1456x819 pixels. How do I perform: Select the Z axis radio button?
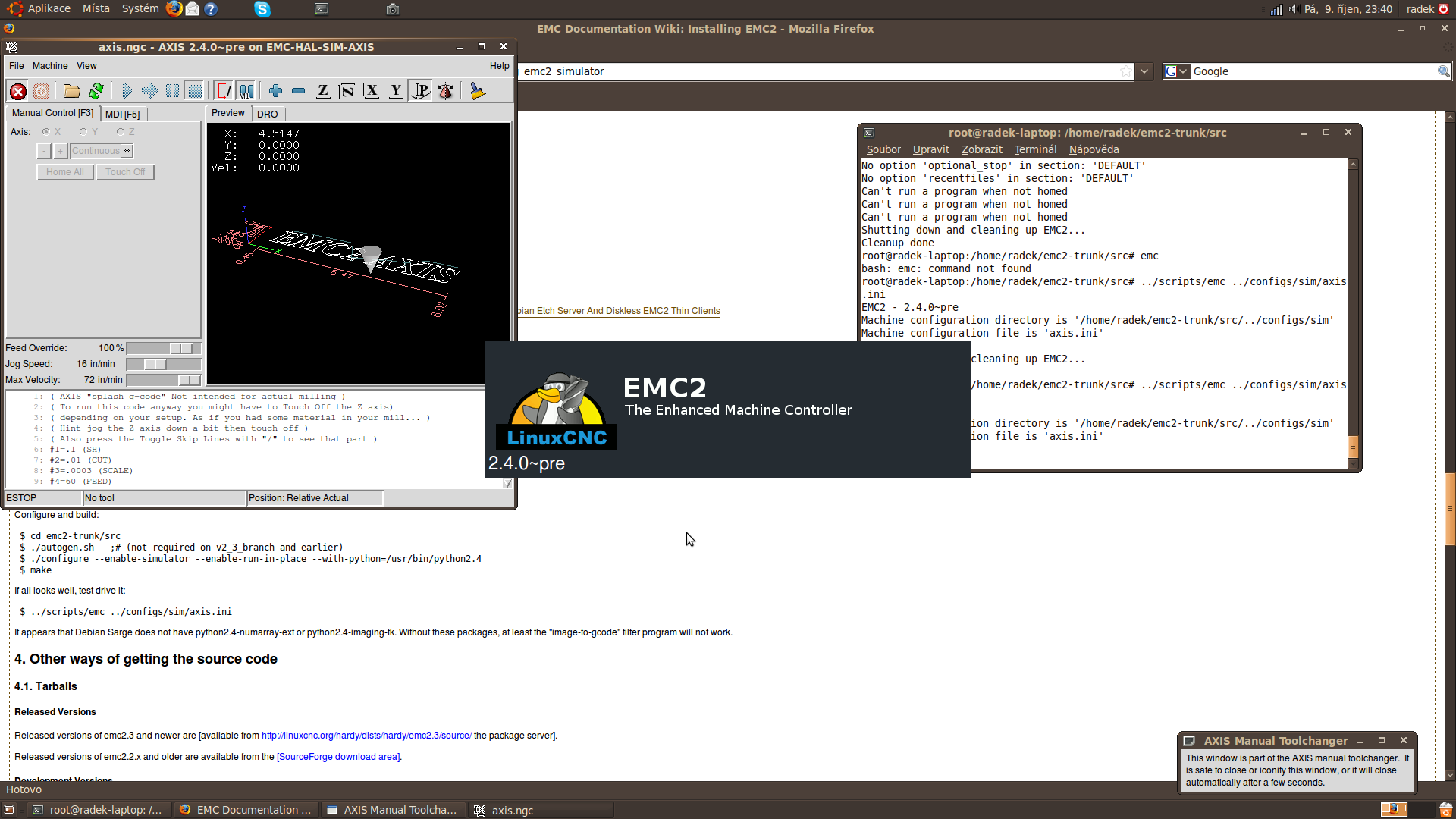(x=121, y=132)
